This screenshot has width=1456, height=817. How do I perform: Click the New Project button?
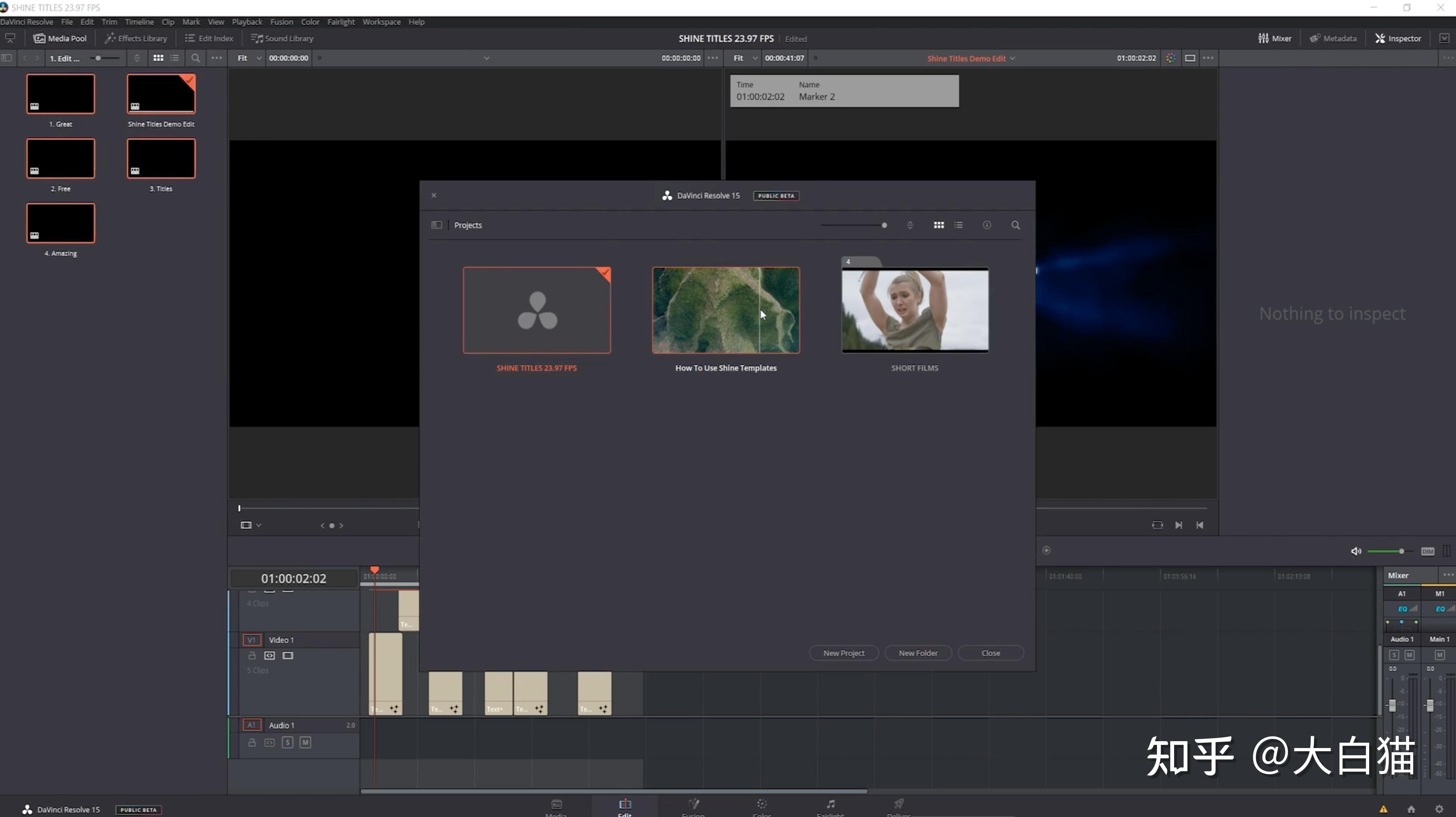pos(843,652)
